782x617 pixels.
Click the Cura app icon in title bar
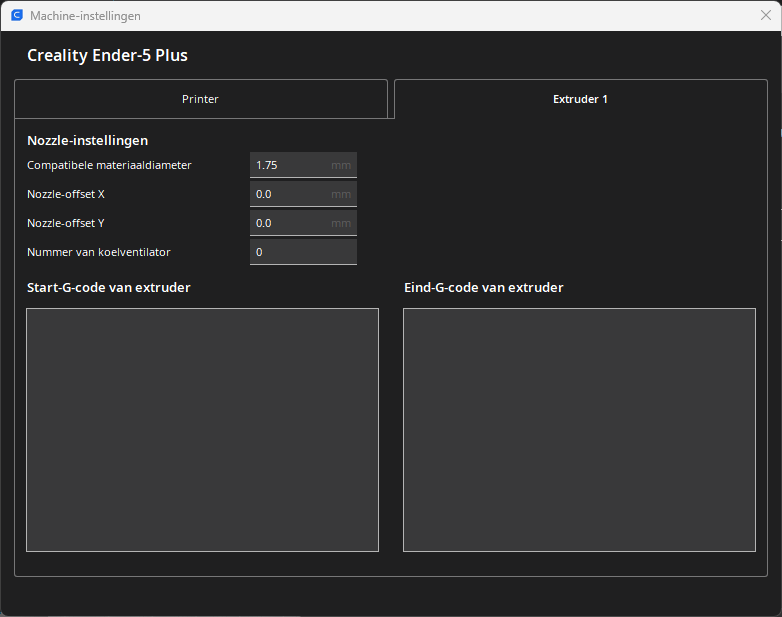click(17, 15)
